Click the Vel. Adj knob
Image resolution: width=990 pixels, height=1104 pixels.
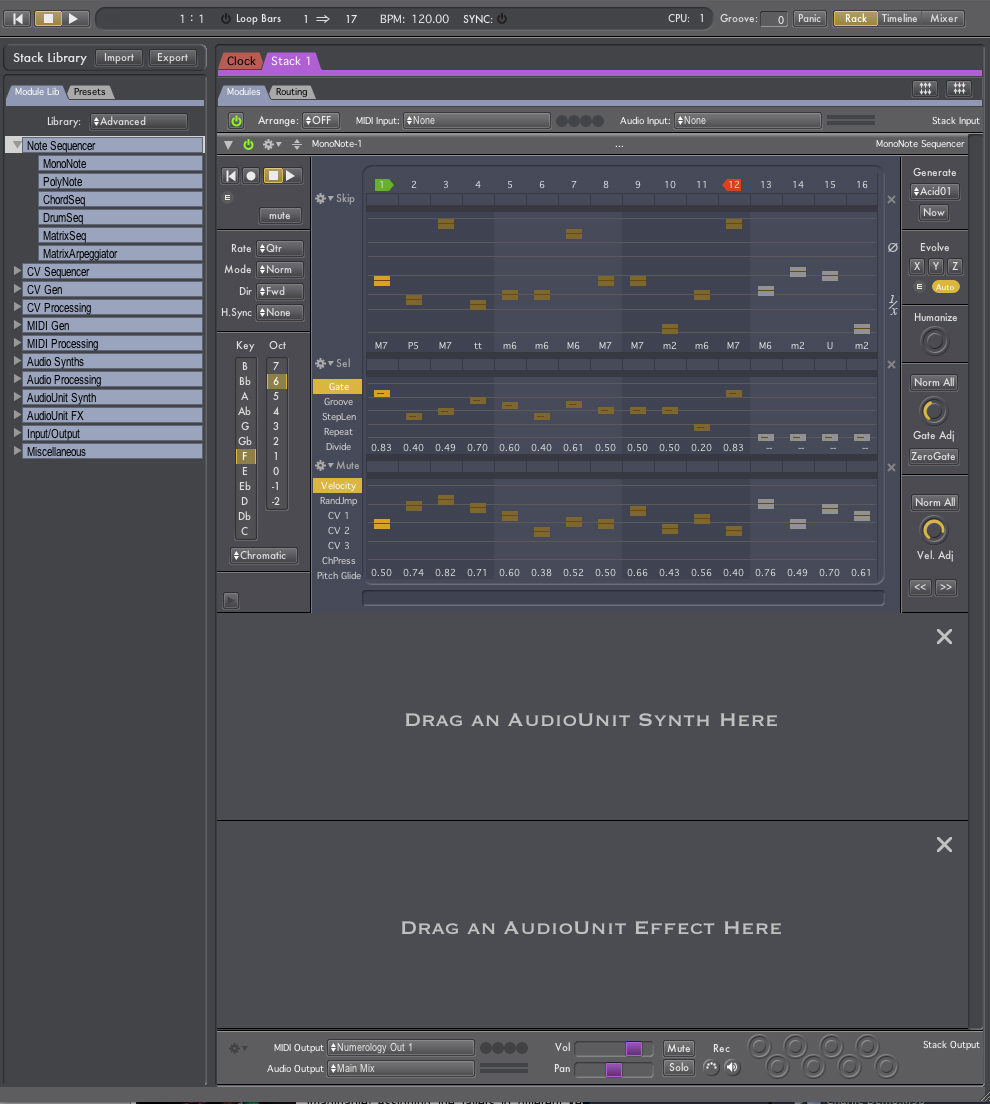(x=934, y=531)
